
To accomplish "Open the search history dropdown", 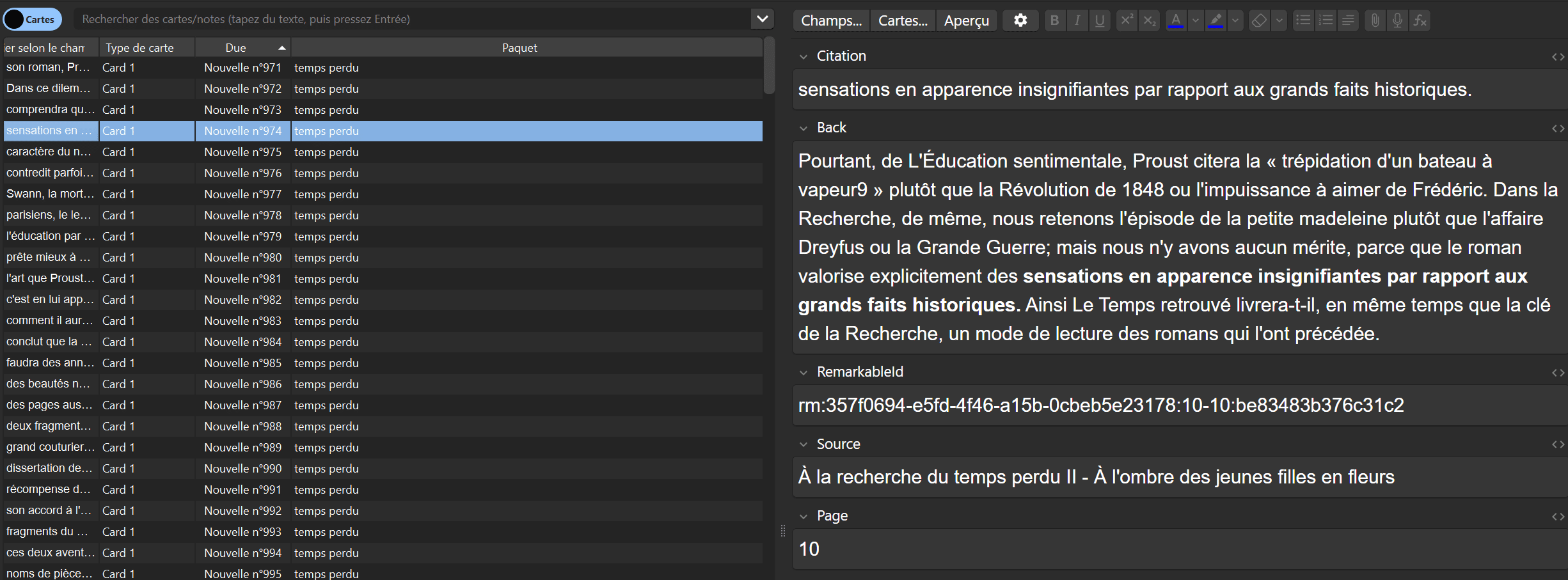I will click(x=762, y=19).
